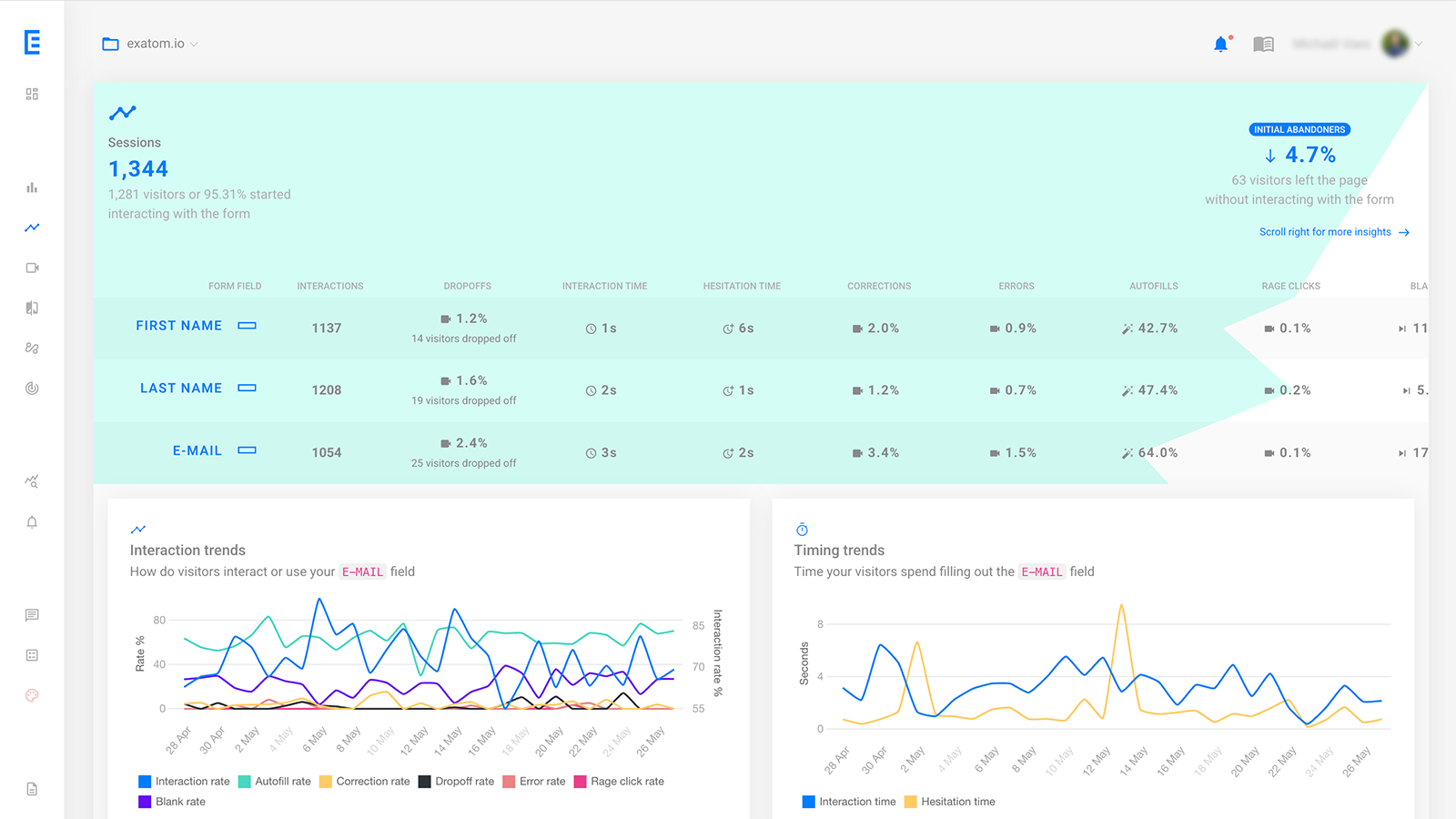Select the E-MAIL form field row
Viewport: 1456px width, 819px height.
pyautogui.click(x=197, y=450)
